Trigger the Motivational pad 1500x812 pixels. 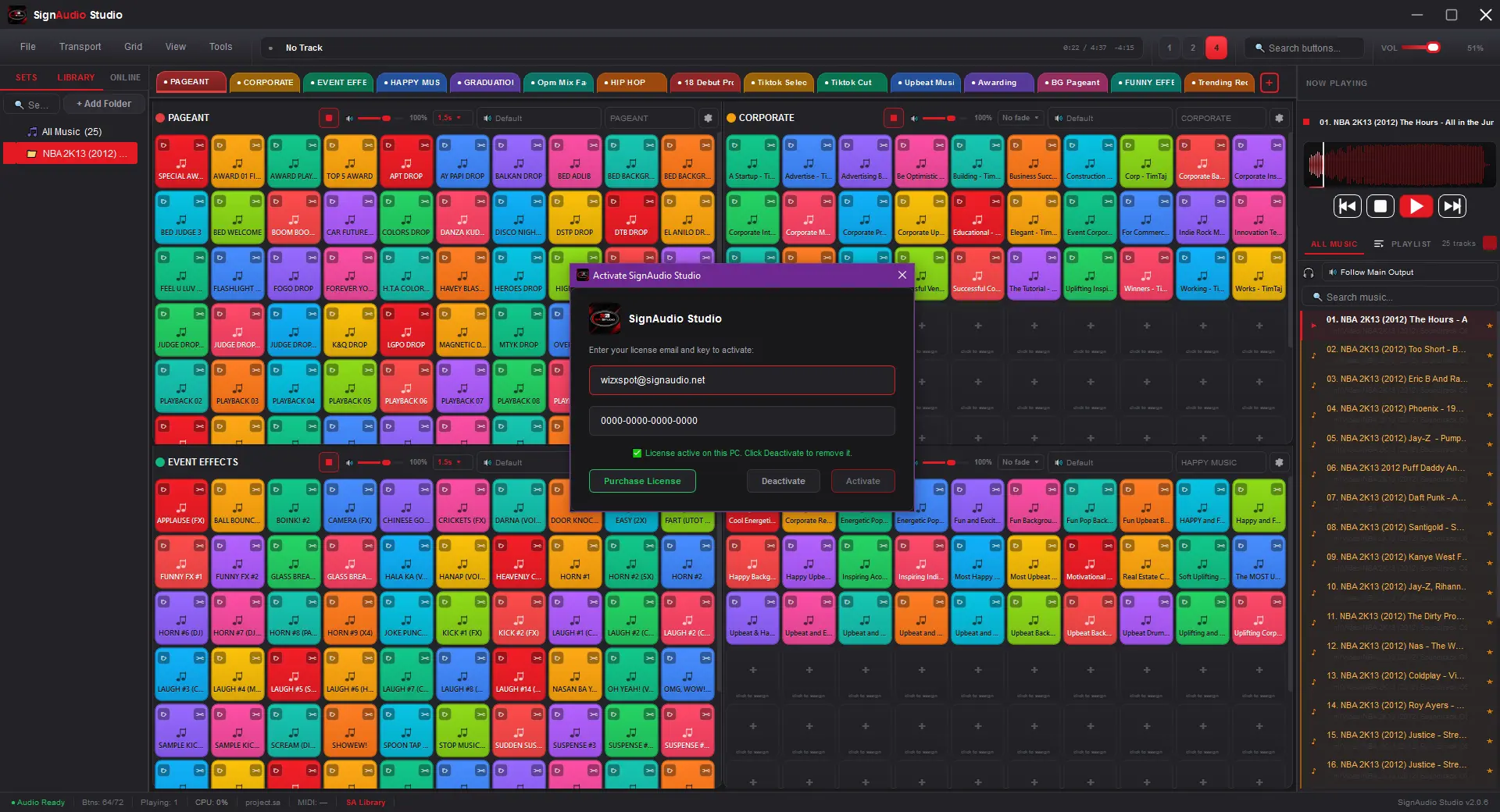pos(1090,562)
